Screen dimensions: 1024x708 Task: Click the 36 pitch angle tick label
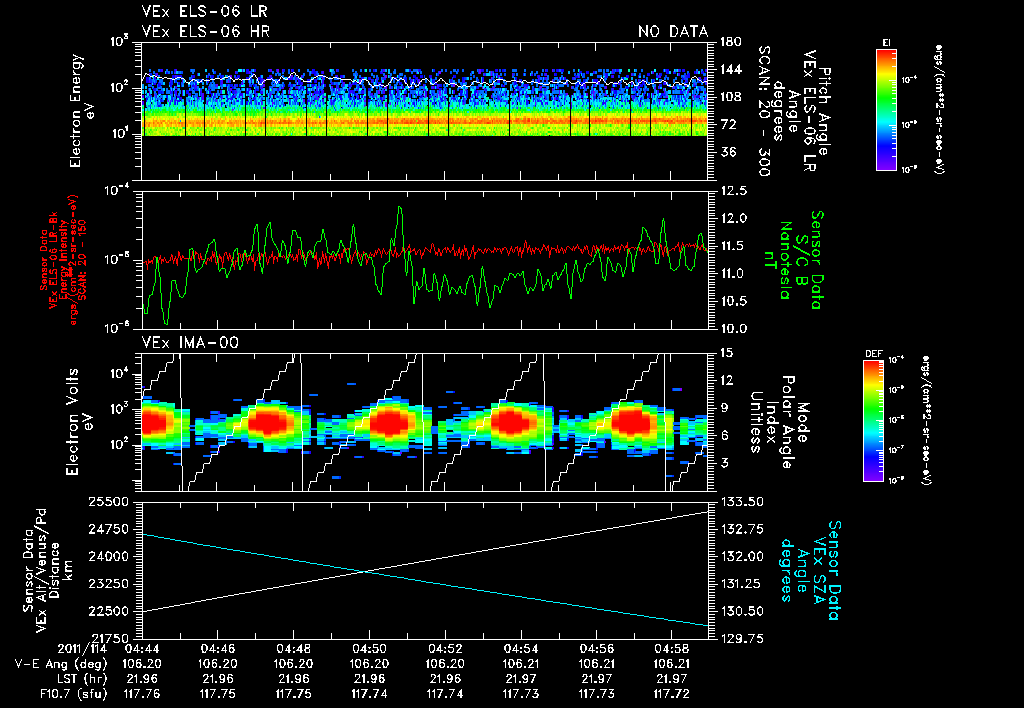tap(728, 152)
